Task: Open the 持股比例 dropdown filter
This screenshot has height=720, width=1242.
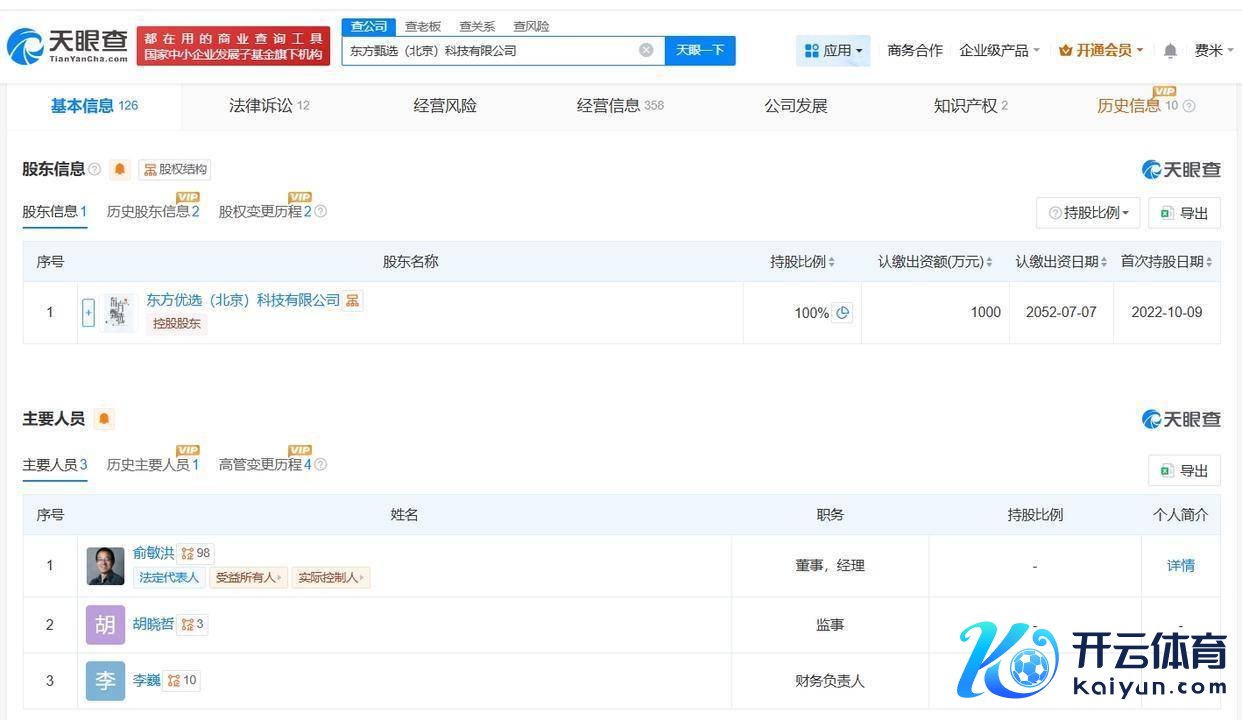Action: click(x=1088, y=212)
